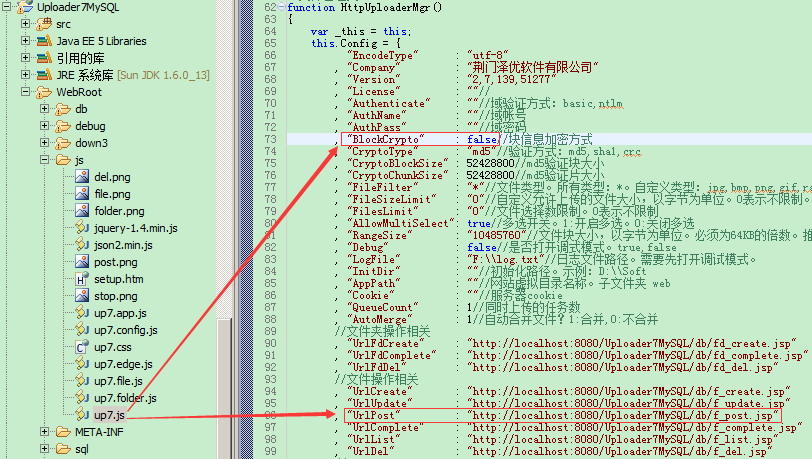Screen dimensions: 812x459
Task: Collapse the WebRoot folder
Action: (25, 91)
